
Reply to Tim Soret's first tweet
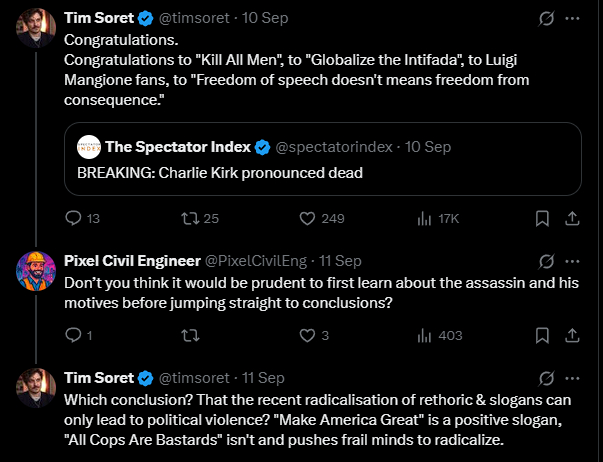pyautogui.click(x=72, y=218)
